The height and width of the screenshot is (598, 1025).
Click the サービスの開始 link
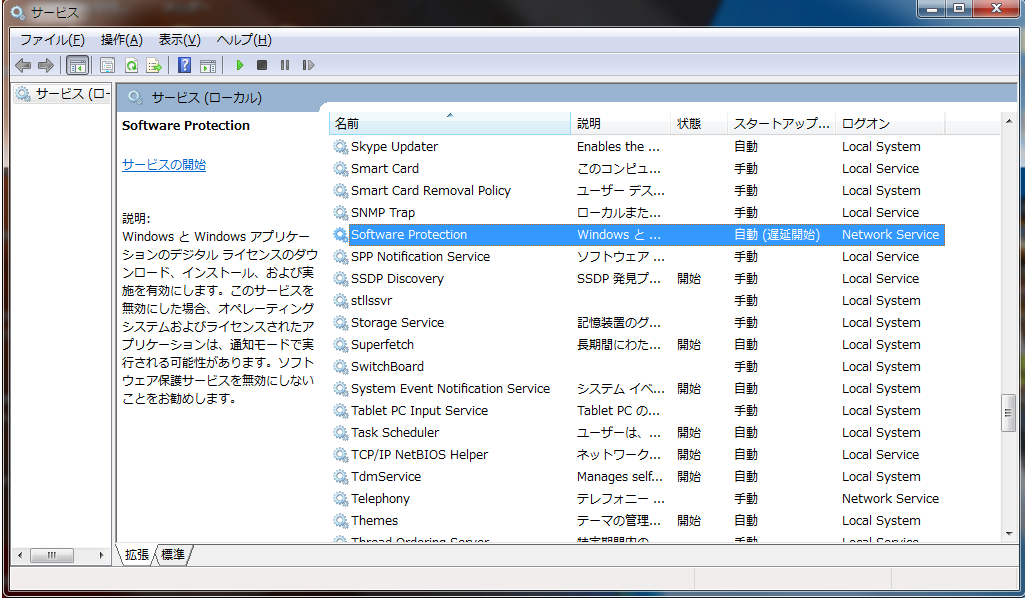(164, 165)
